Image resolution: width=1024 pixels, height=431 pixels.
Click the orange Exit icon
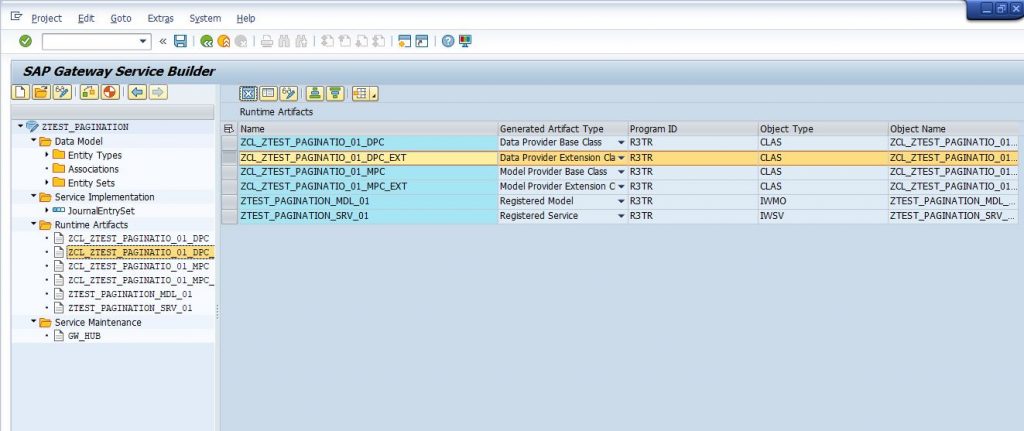coord(224,41)
